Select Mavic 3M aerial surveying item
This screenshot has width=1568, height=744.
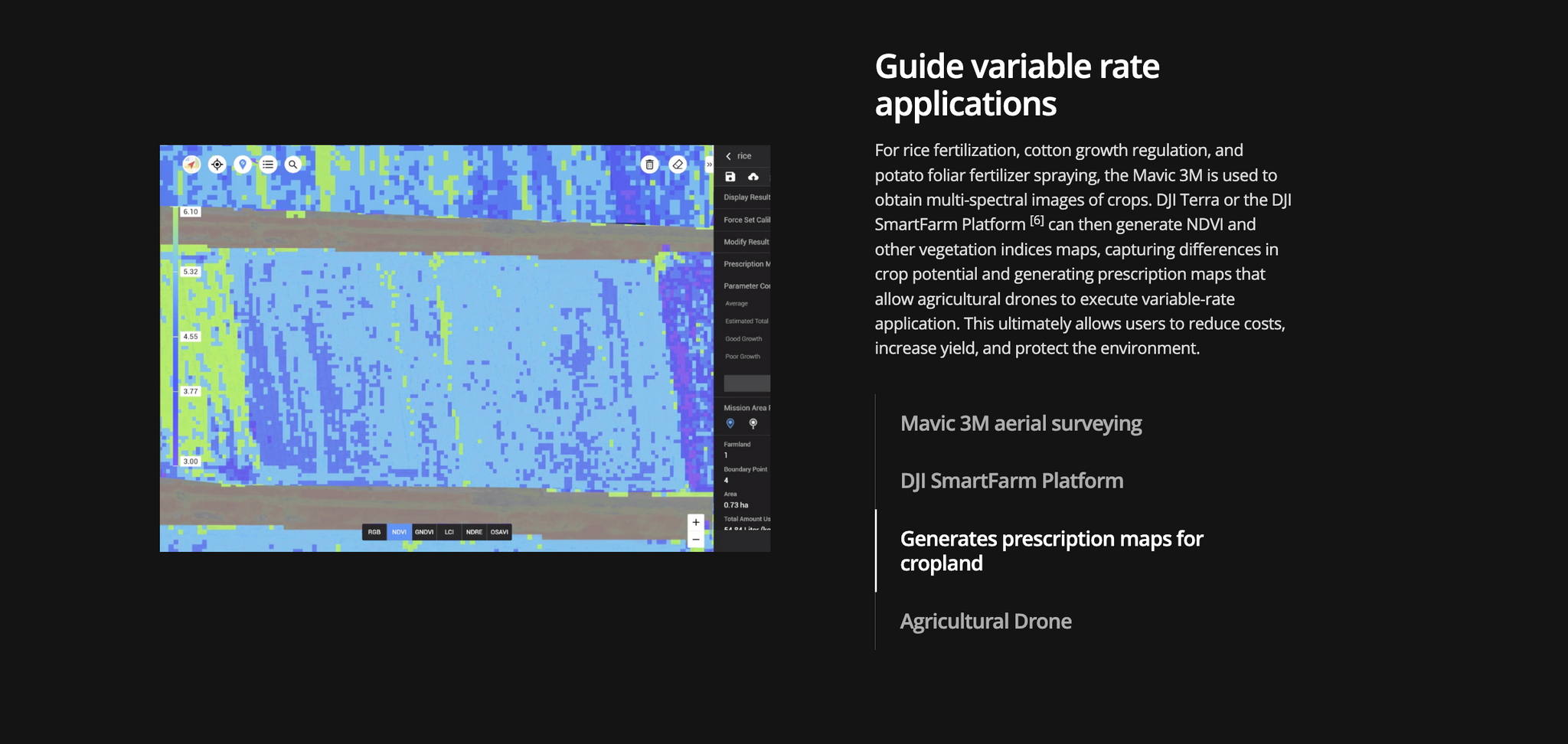(x=1021, y=423)
